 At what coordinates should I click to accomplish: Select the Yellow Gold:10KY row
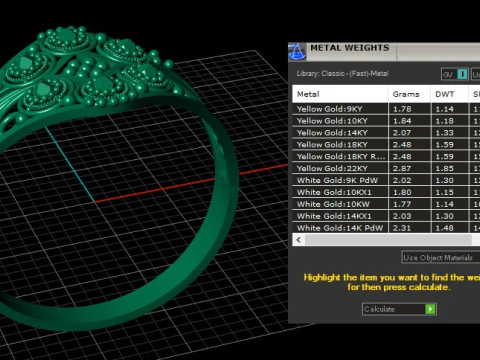386,121
